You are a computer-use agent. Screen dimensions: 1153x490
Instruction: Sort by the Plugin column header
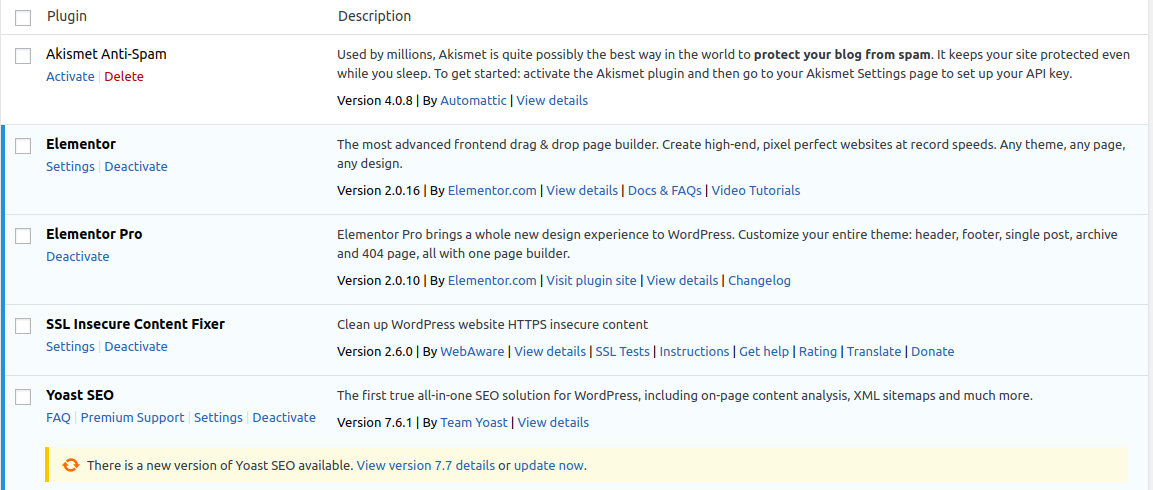click(66, 17)
